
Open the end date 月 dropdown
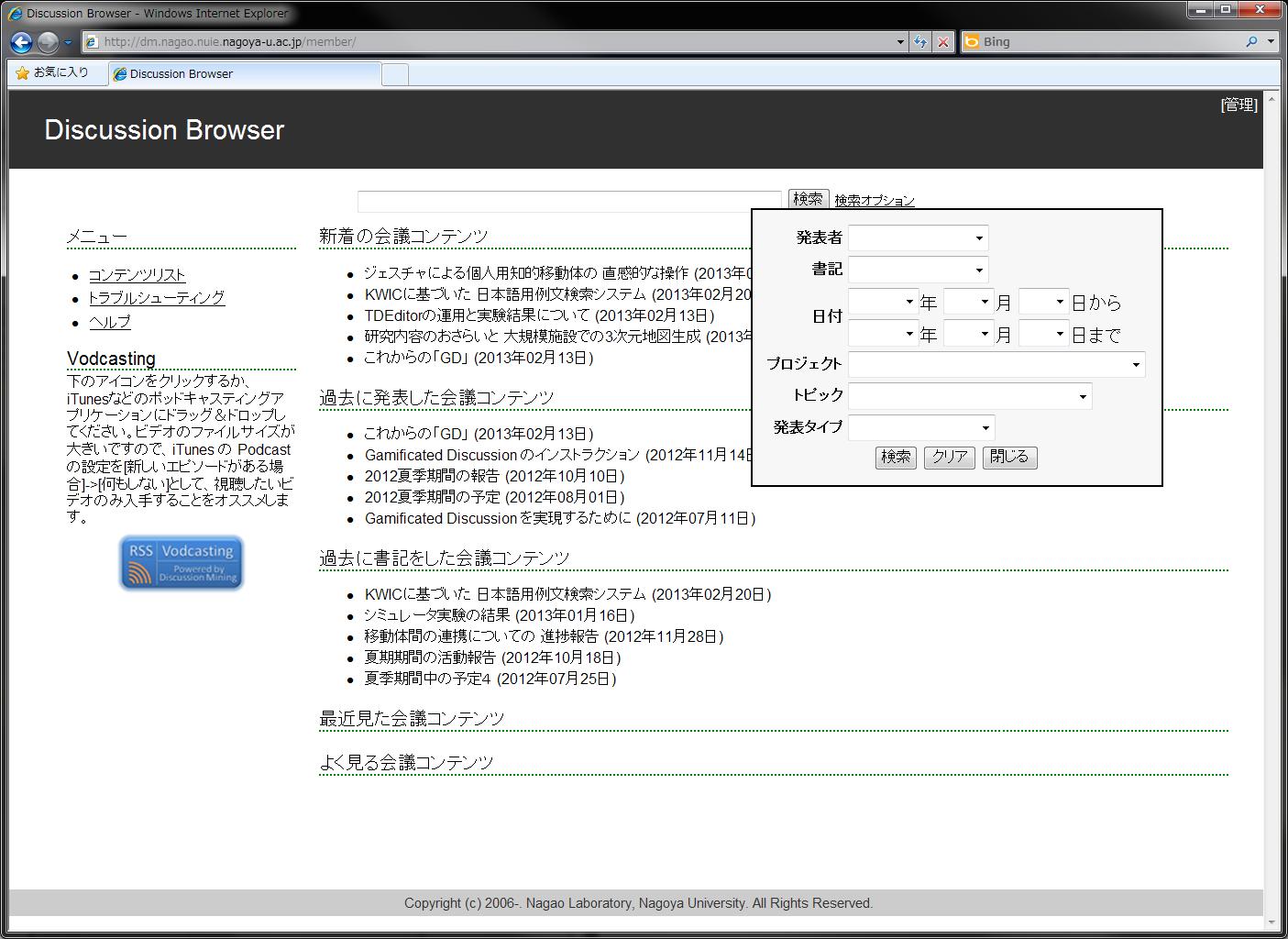tap(968, 334)
